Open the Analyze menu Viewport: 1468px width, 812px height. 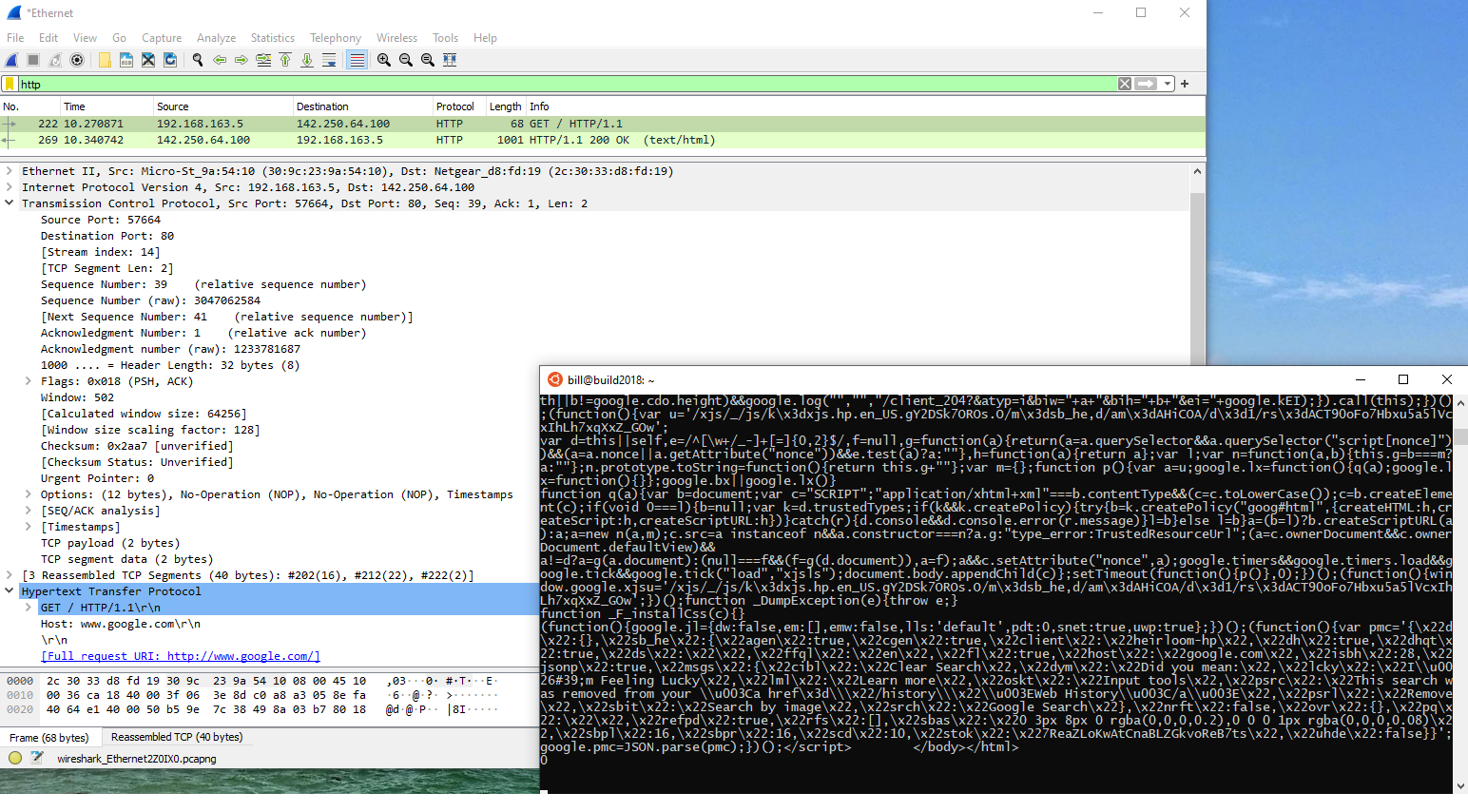point(216,38)
